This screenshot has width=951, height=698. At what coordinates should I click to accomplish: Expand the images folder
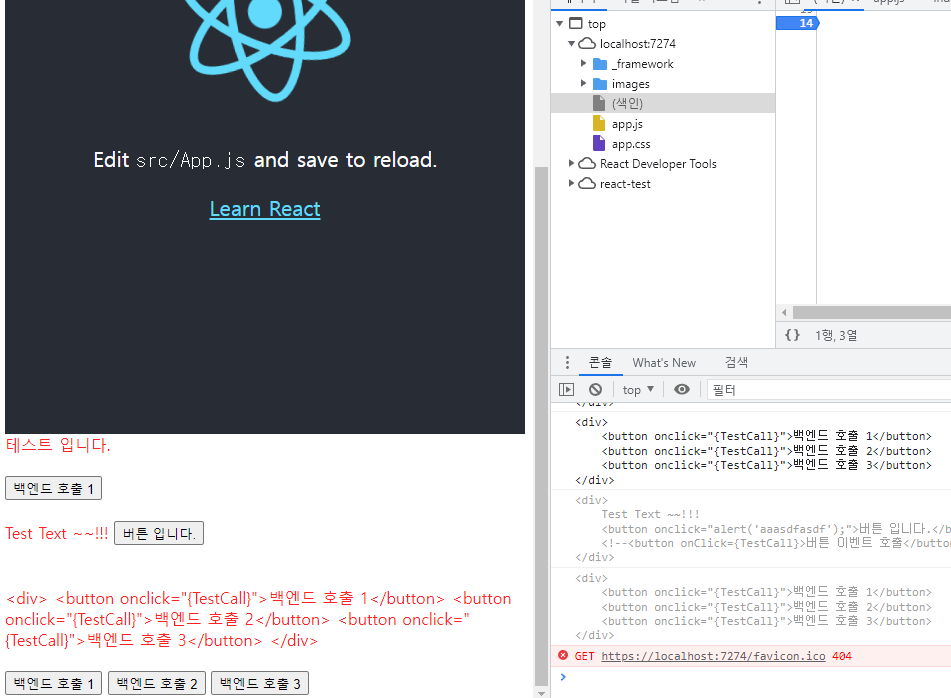[583, 83]
